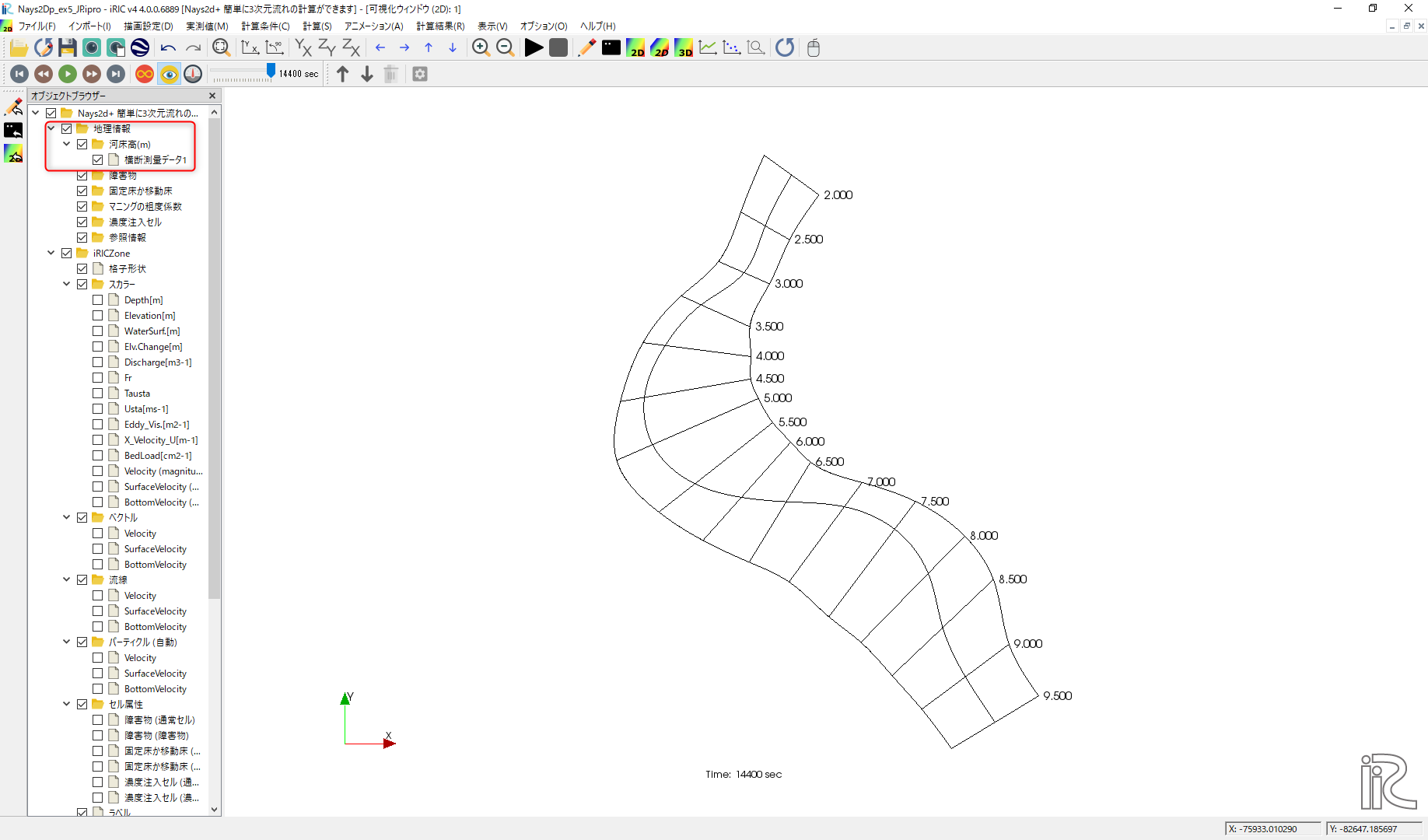
Task: Stop the calculation with the gray square
Action: click(x=558, y=48)
